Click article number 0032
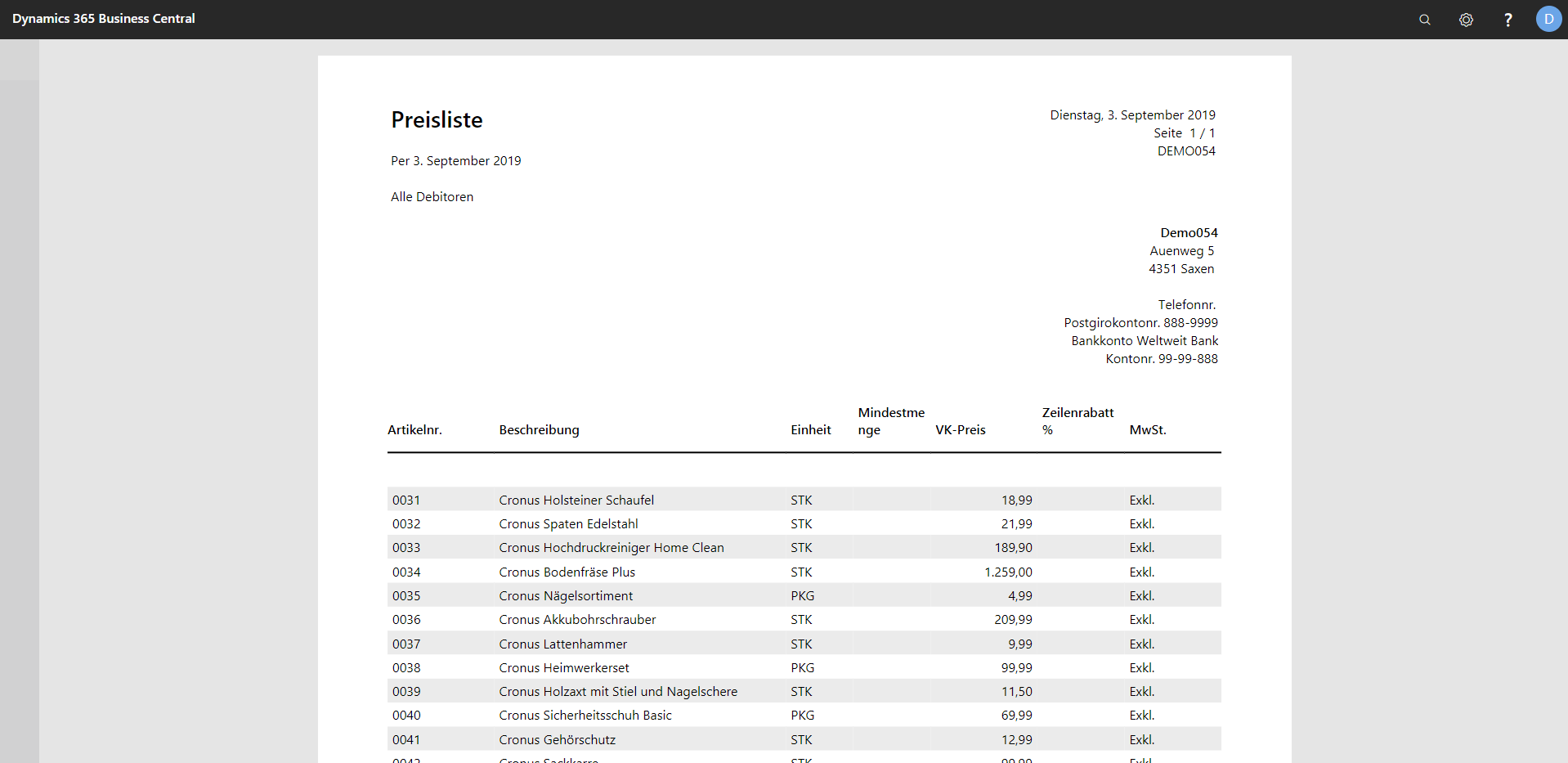This screenshot has width=1568, height=763. click(406, 524)
